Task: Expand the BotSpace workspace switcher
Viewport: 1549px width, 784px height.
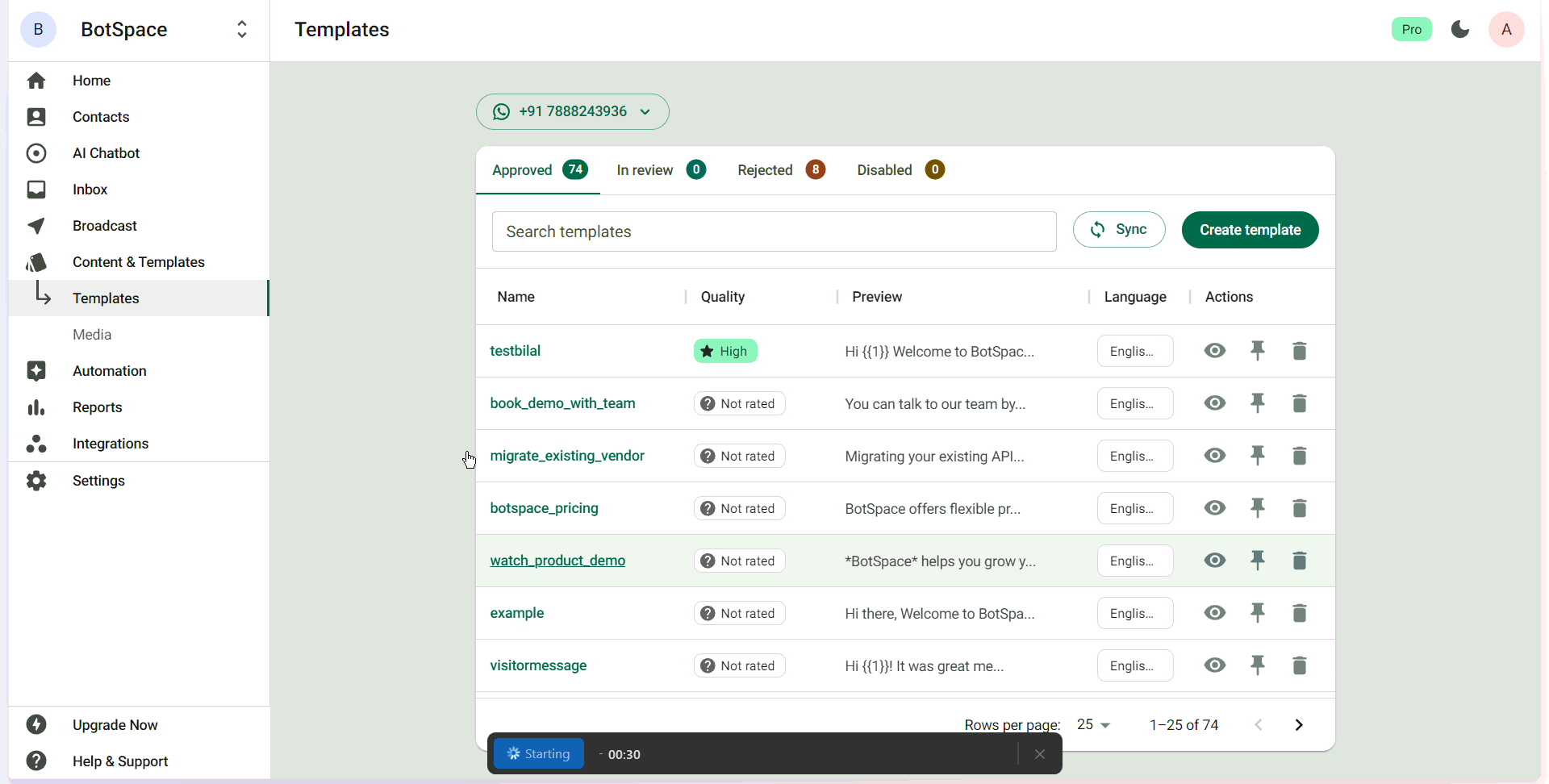Action: 242,30
